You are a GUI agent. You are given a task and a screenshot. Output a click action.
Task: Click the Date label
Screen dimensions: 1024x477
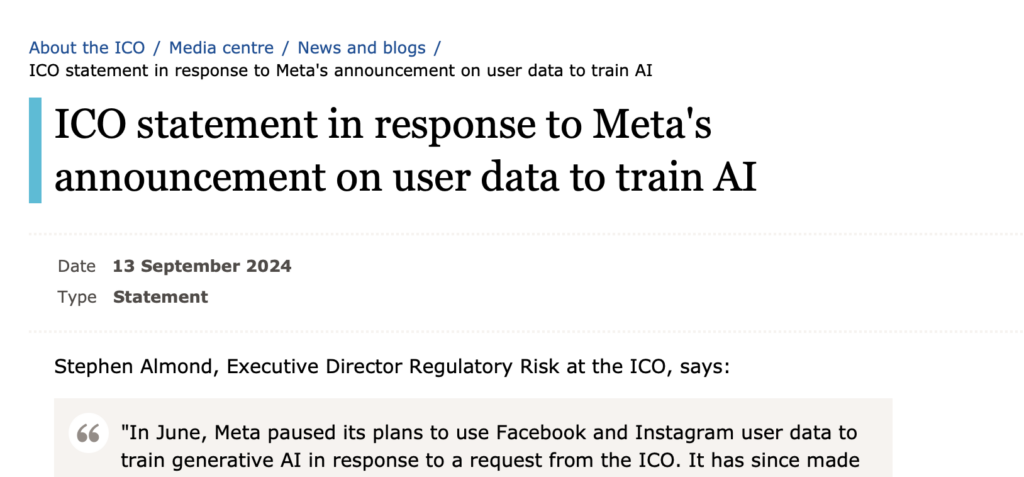pyautogui.click(x=76, y=267)
